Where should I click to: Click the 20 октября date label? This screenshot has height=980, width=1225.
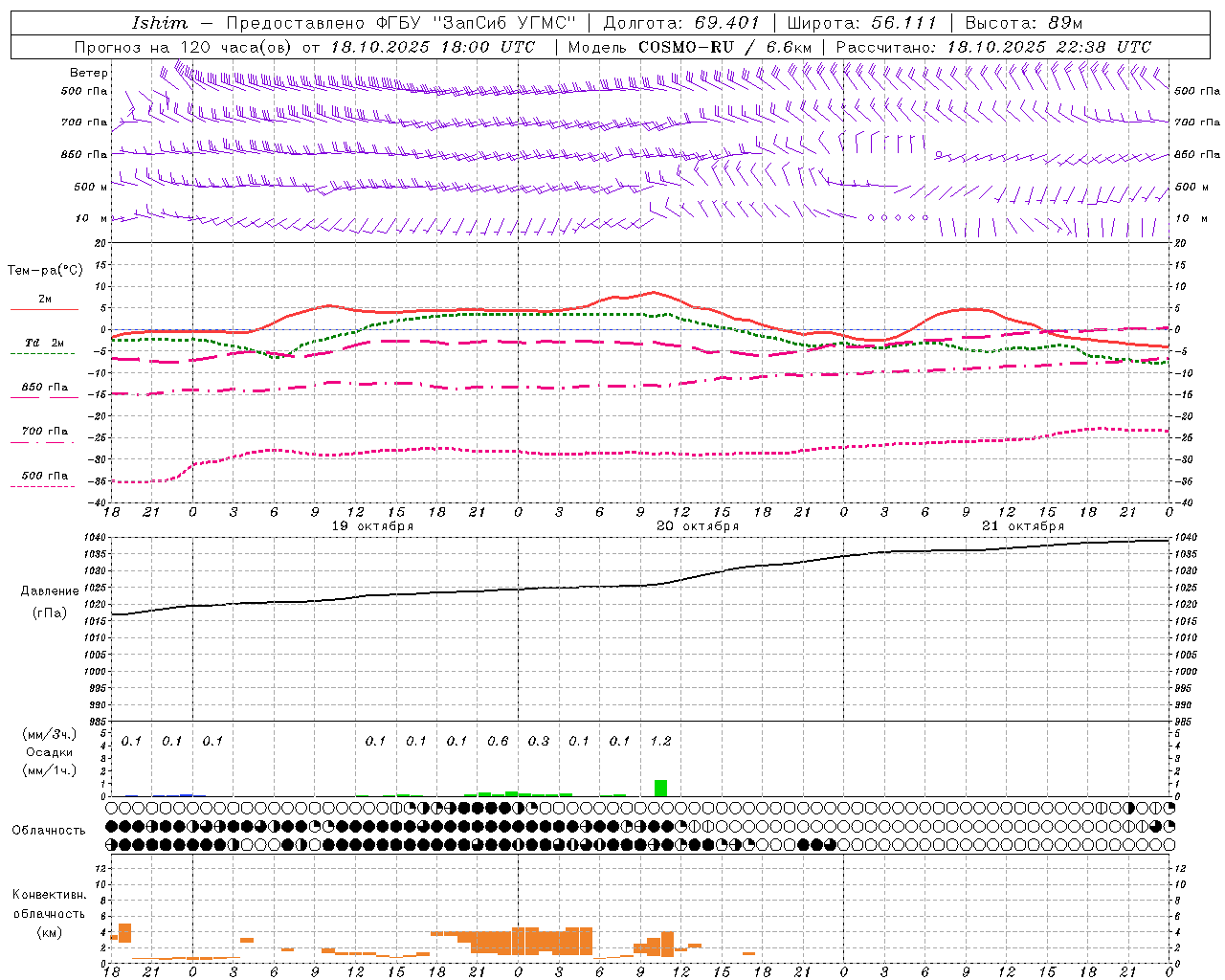tap(698, 526)
